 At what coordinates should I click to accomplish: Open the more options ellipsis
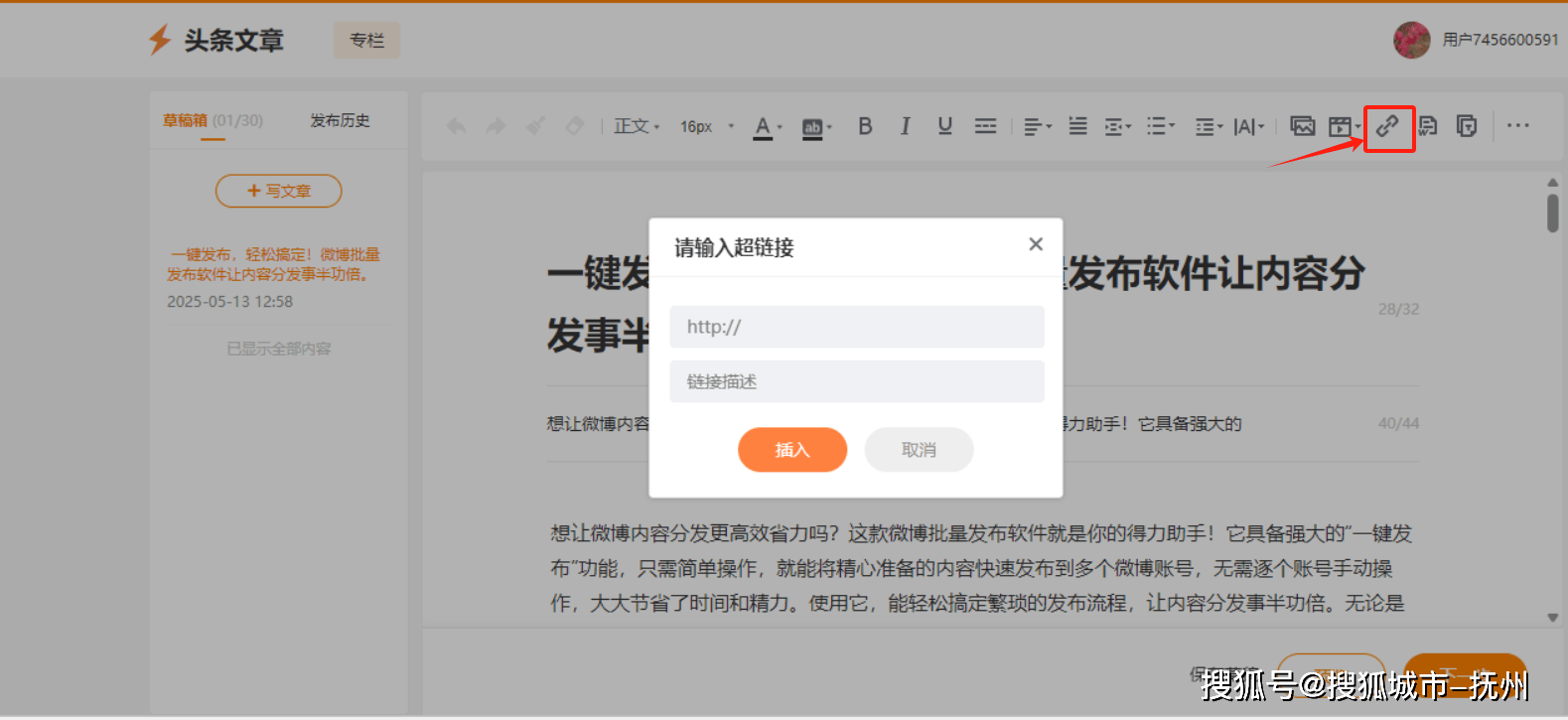[x=1517, y=125]
